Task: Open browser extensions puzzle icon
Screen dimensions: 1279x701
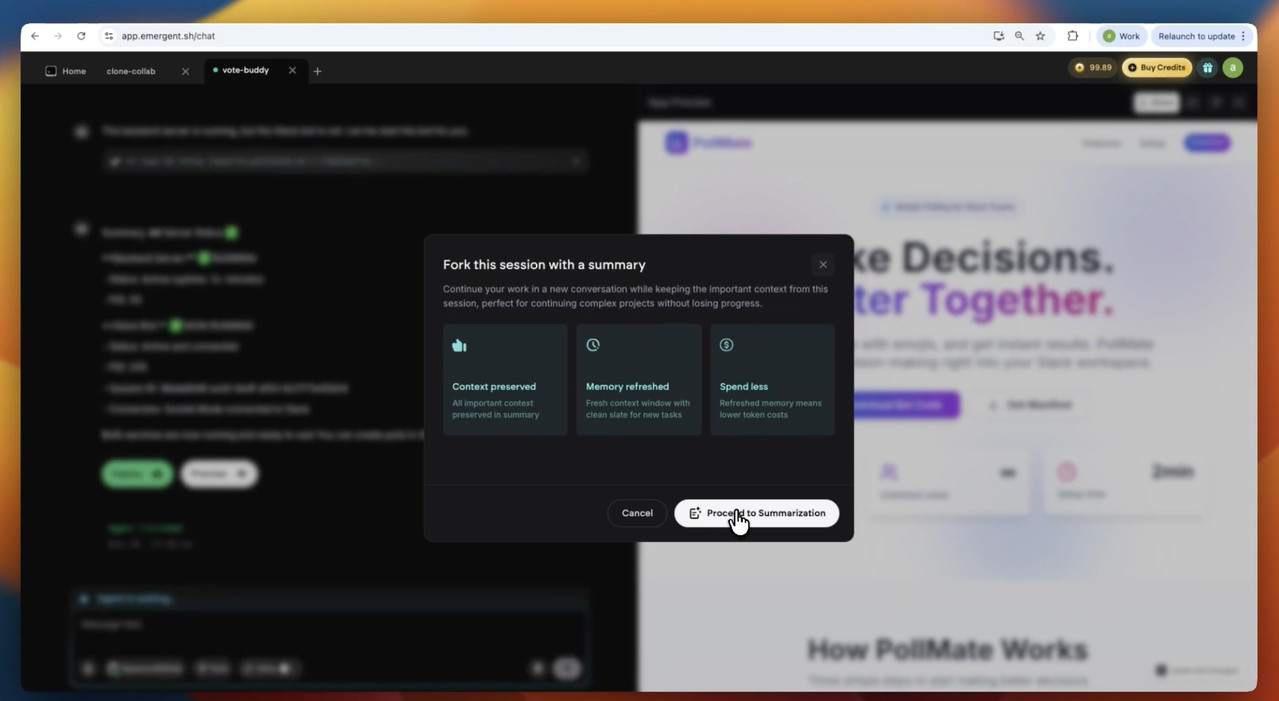Action: (1073, 36)
